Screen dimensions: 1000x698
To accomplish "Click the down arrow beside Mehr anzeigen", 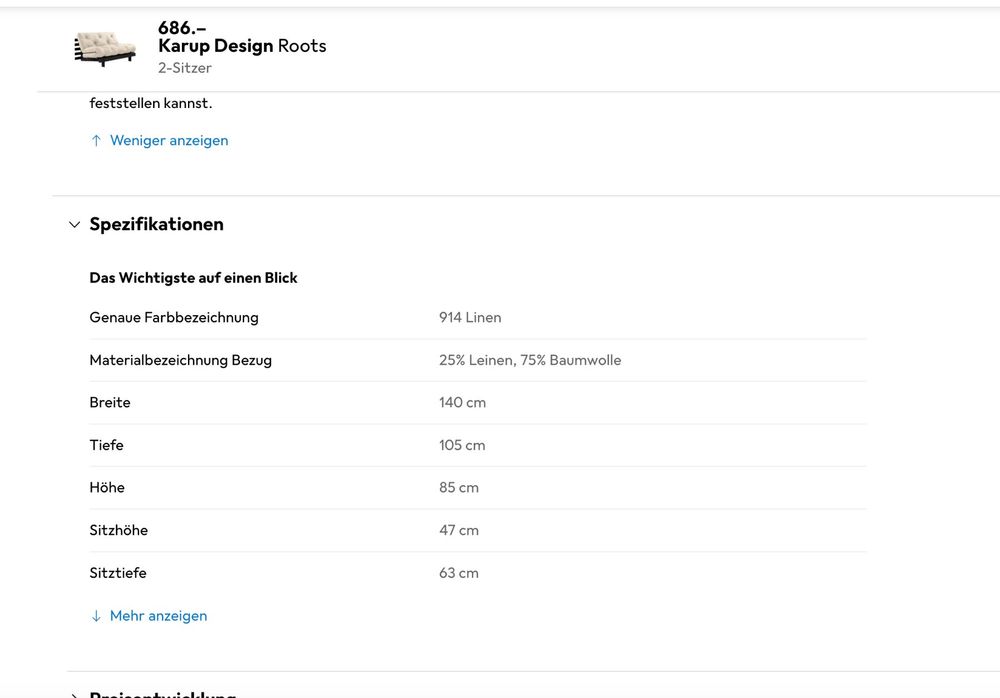I will pyautogui.click(x=96, y=616).
